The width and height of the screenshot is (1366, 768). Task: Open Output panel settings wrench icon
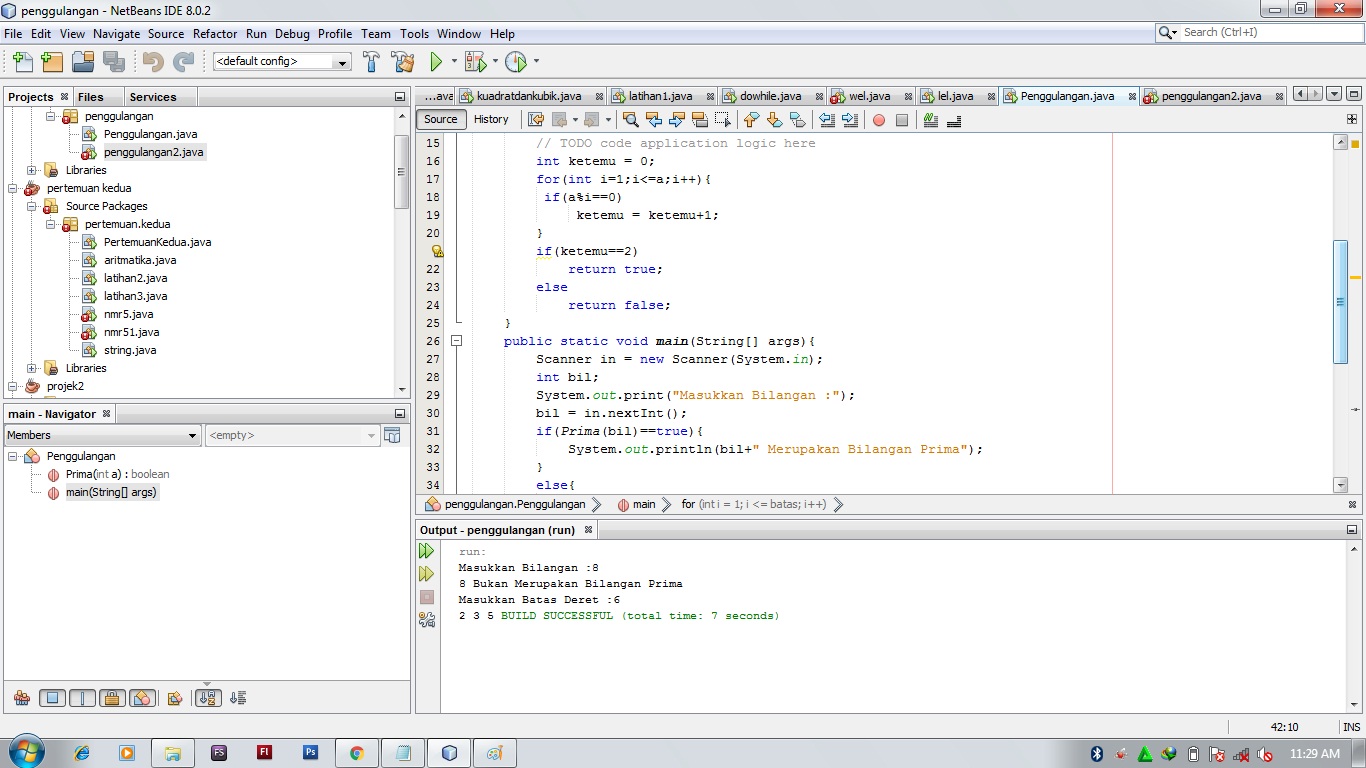[427, 620]
